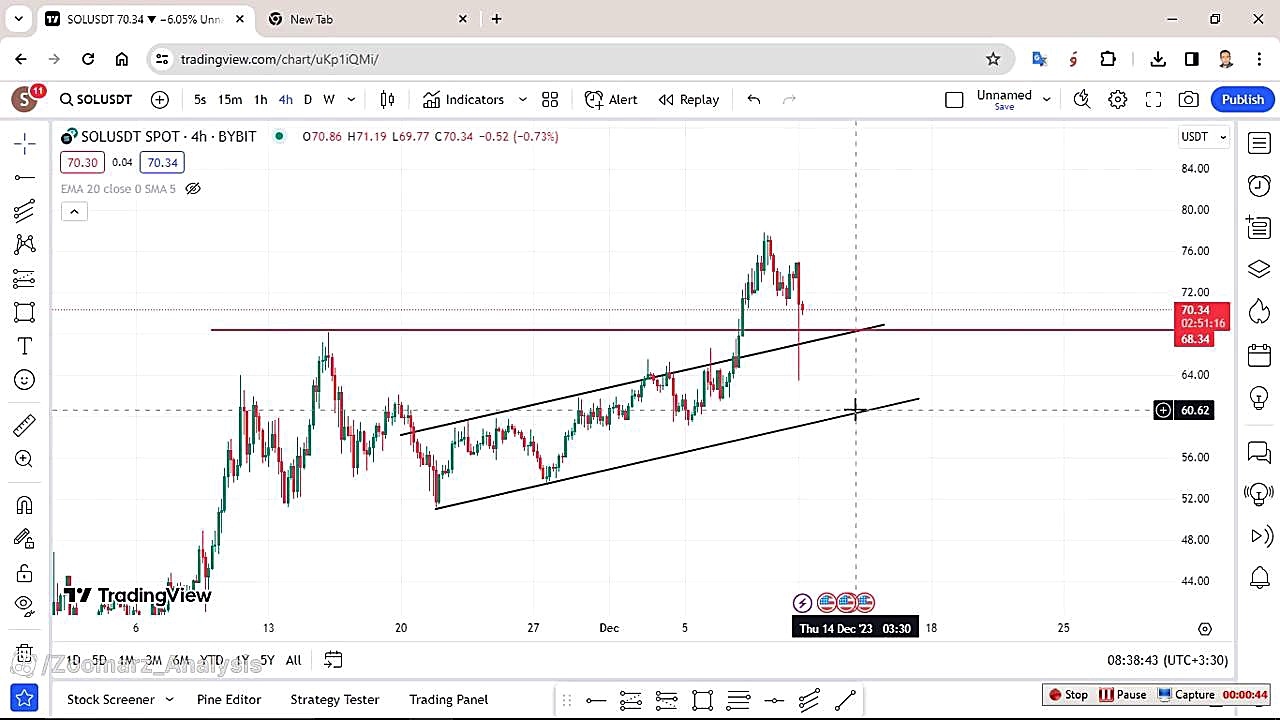Open the emoji icons tool
This screenshot has width=1280, height=720.
click(25, 380)
